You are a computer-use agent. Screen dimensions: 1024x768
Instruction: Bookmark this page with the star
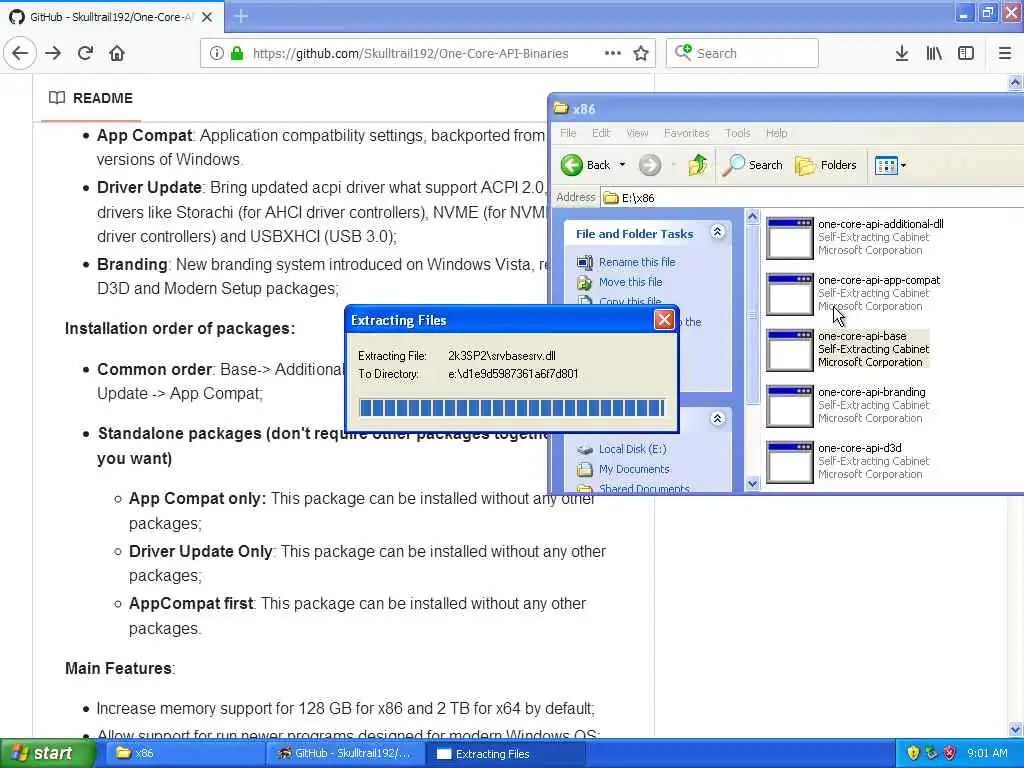click(x=641, y=54)
